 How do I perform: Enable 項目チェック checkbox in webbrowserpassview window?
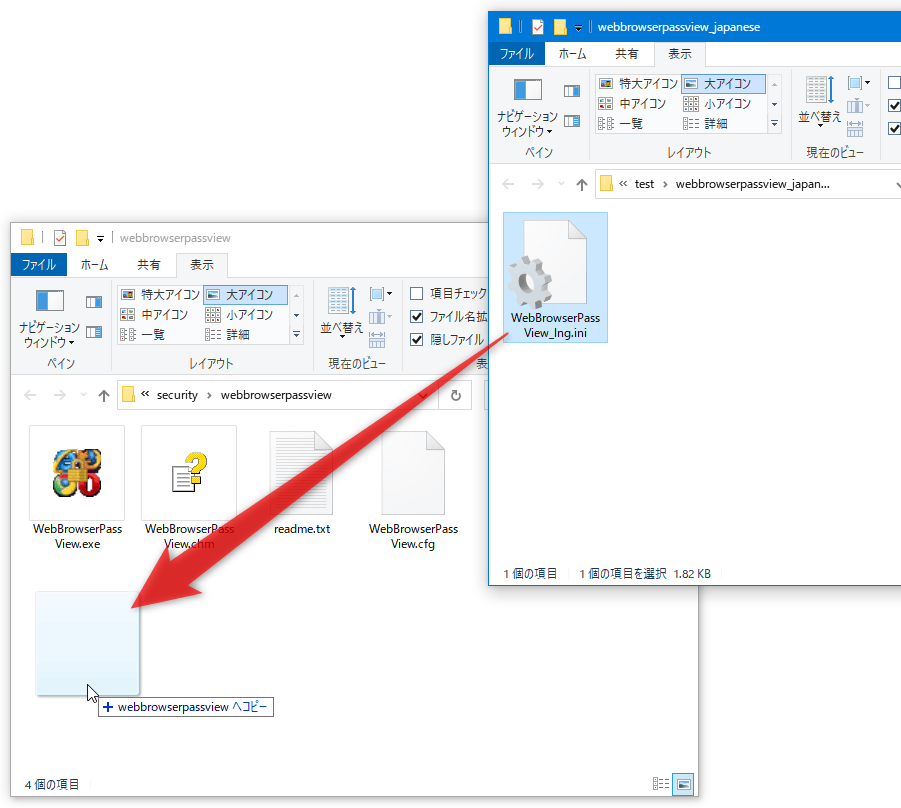[x=417, y=294]
